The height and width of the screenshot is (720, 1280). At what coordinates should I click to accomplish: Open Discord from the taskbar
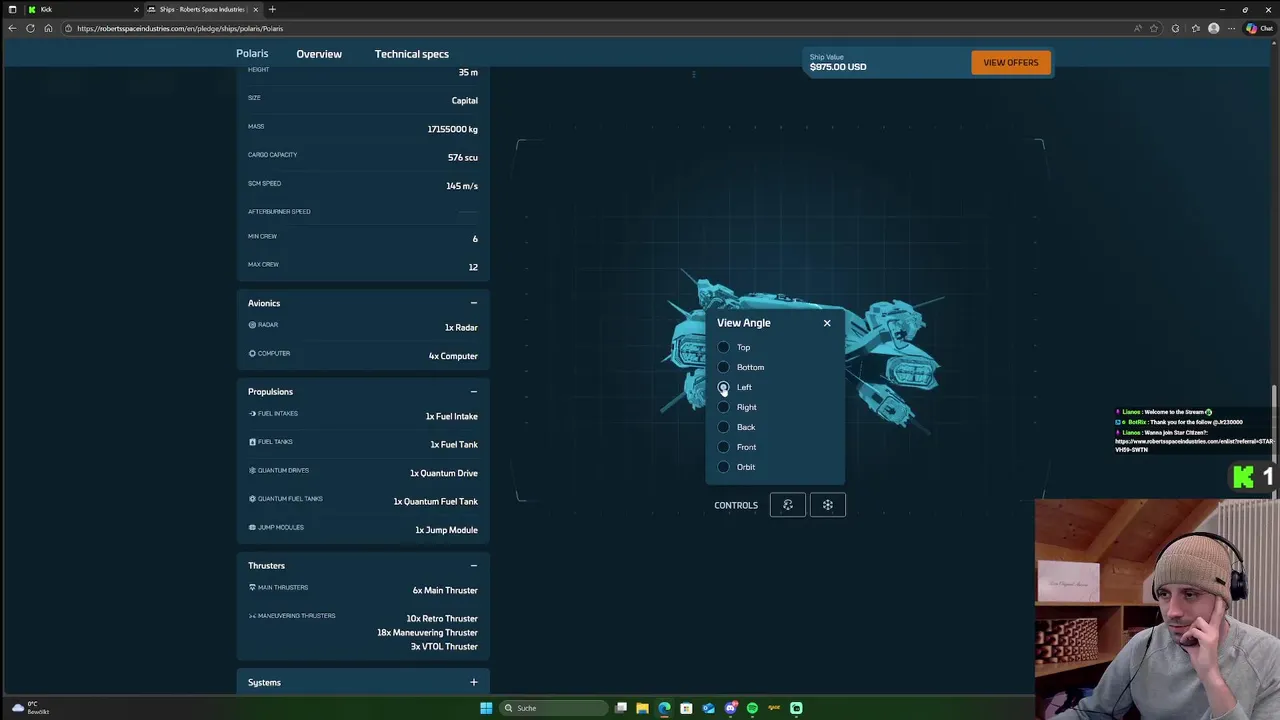coord(731,708)
